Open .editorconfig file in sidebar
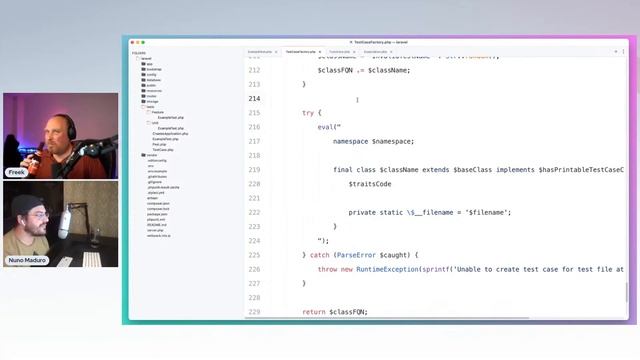The image size is (640, 360). pos(157,161)
